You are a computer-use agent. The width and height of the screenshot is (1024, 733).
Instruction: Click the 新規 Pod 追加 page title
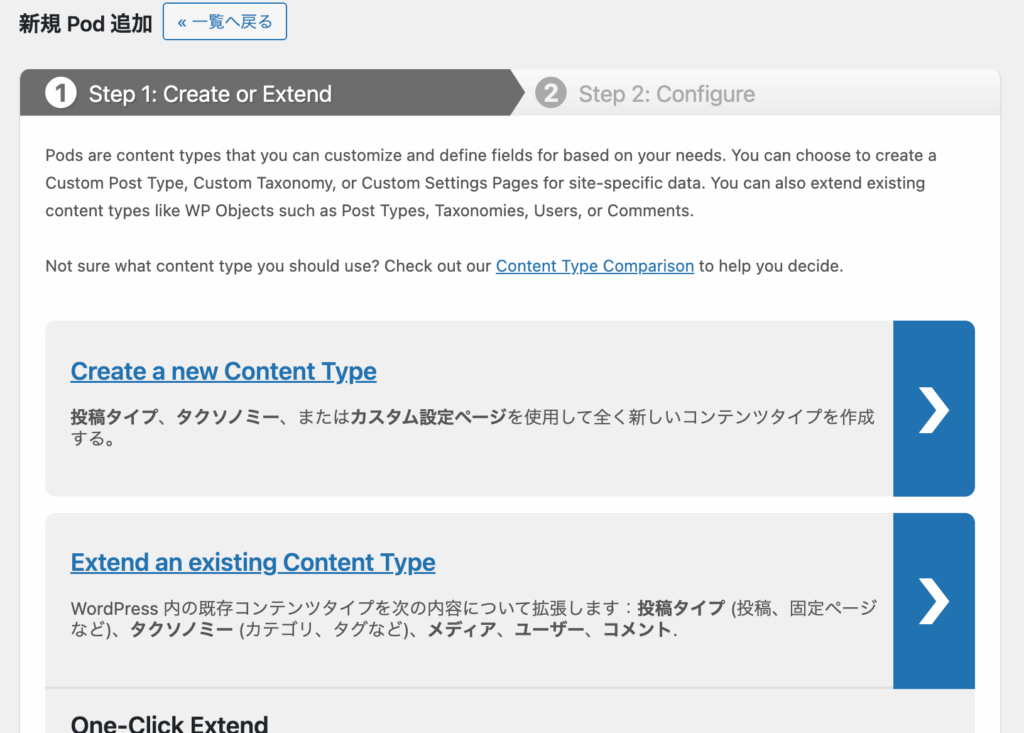click(x=85, y=24)
